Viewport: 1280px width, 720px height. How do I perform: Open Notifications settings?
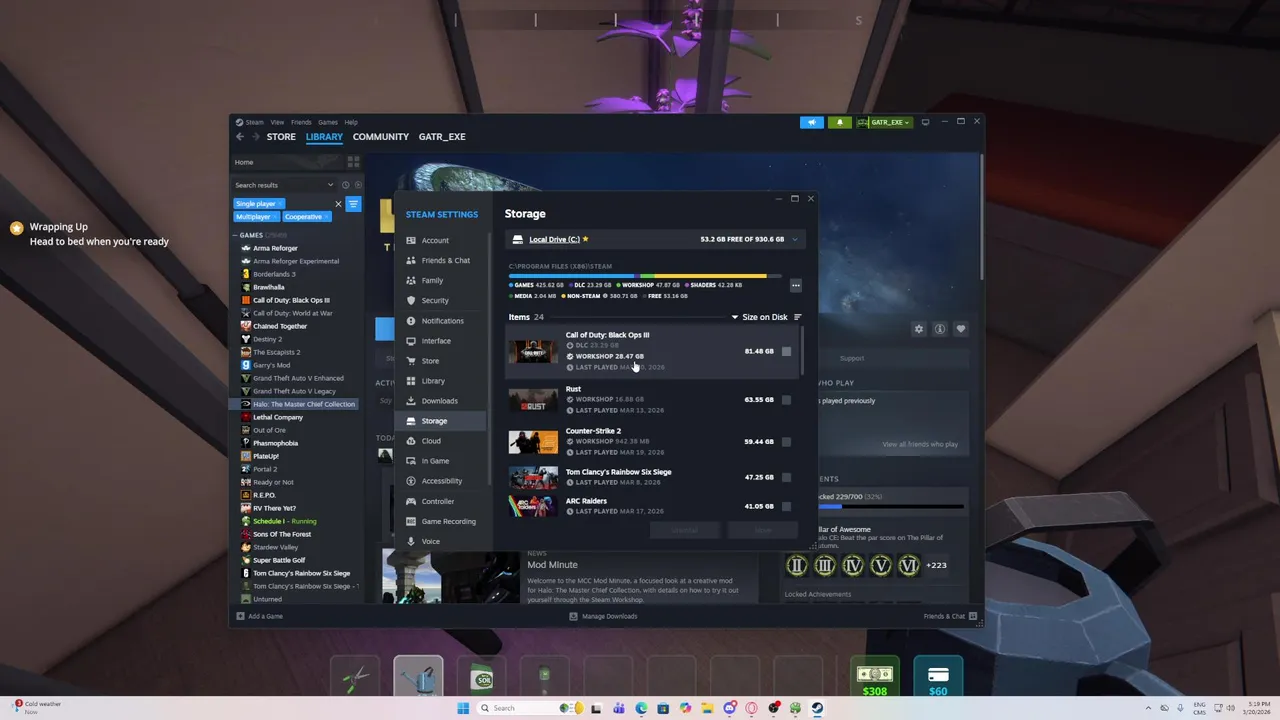[443, 321]
